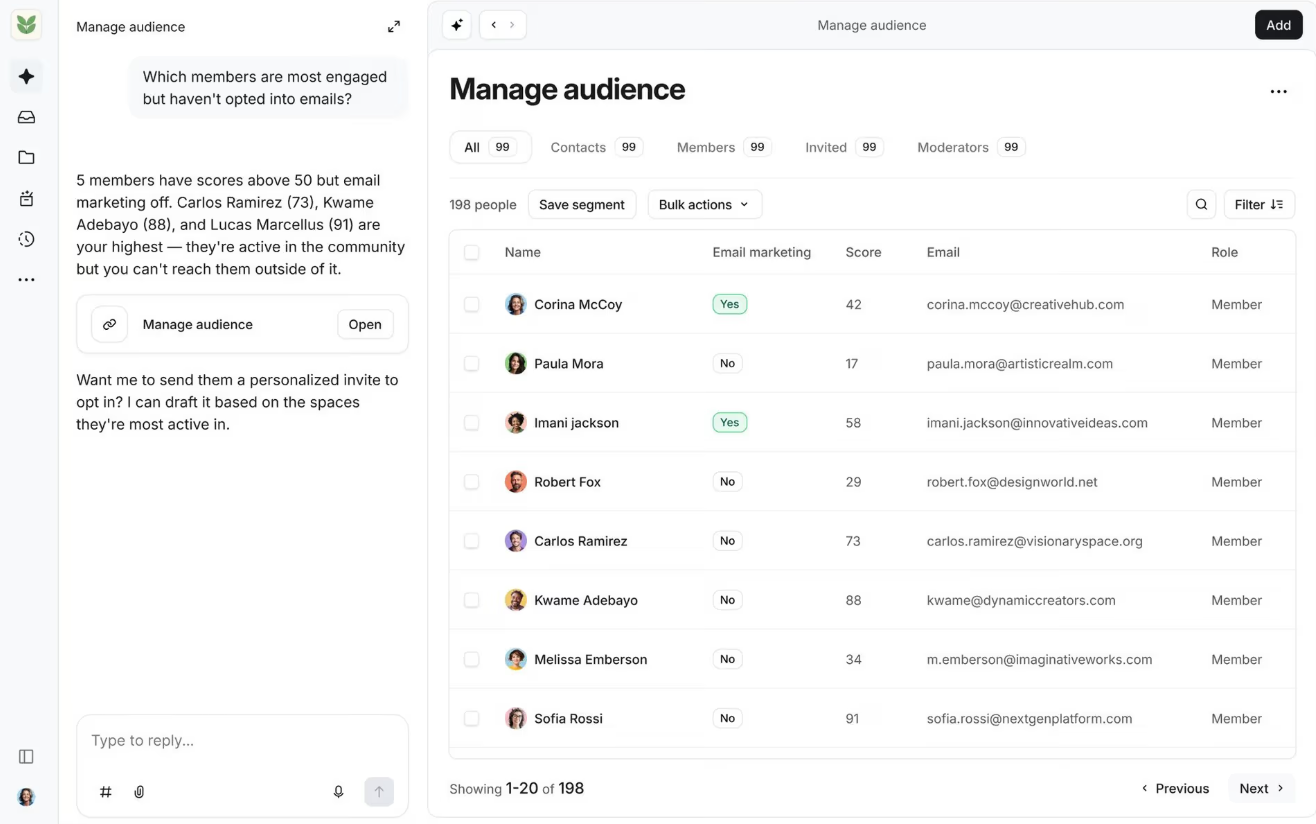Select the checkbox for Kwame Adebayo
The image size is (1316, 824).
pyautogui.click(x=472, y=600)
